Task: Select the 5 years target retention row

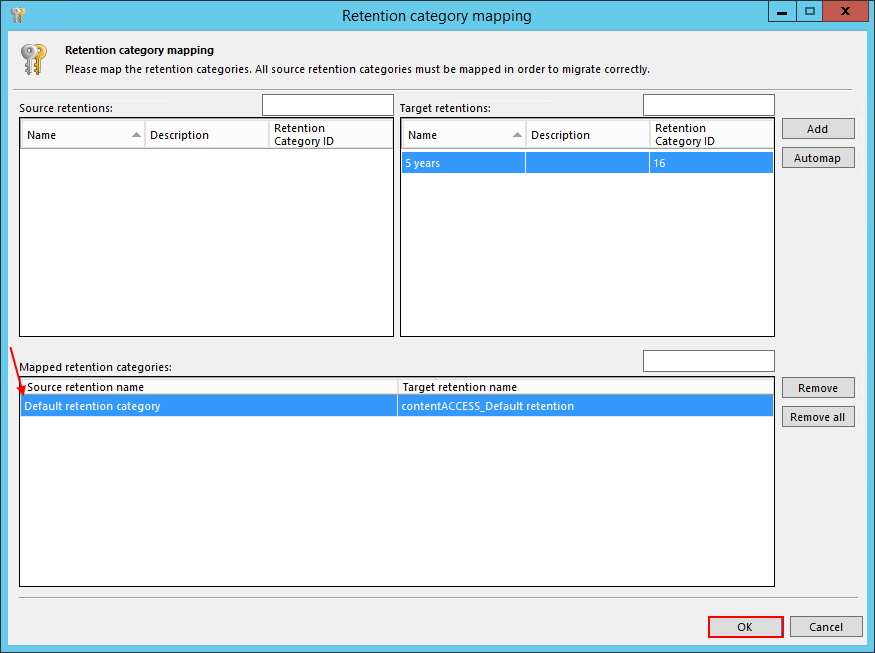Action: coord(587,163)
